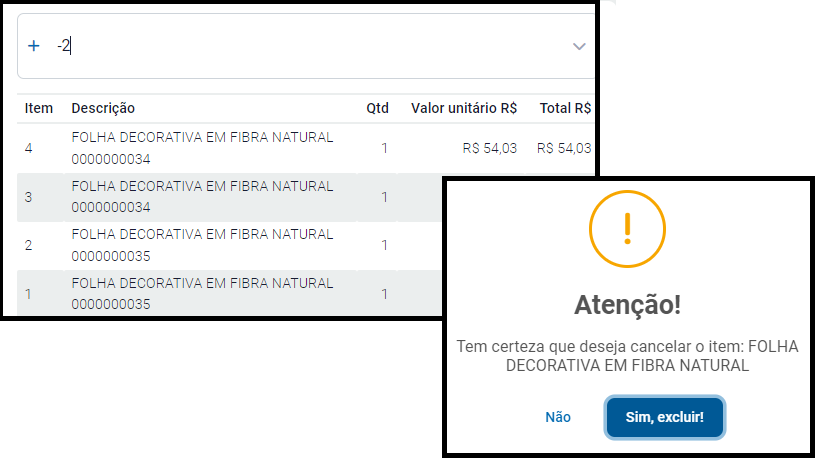The image size is (815, 459).
Task: Click the orange exclamation warning icon
Action: (x=627, y=229)
